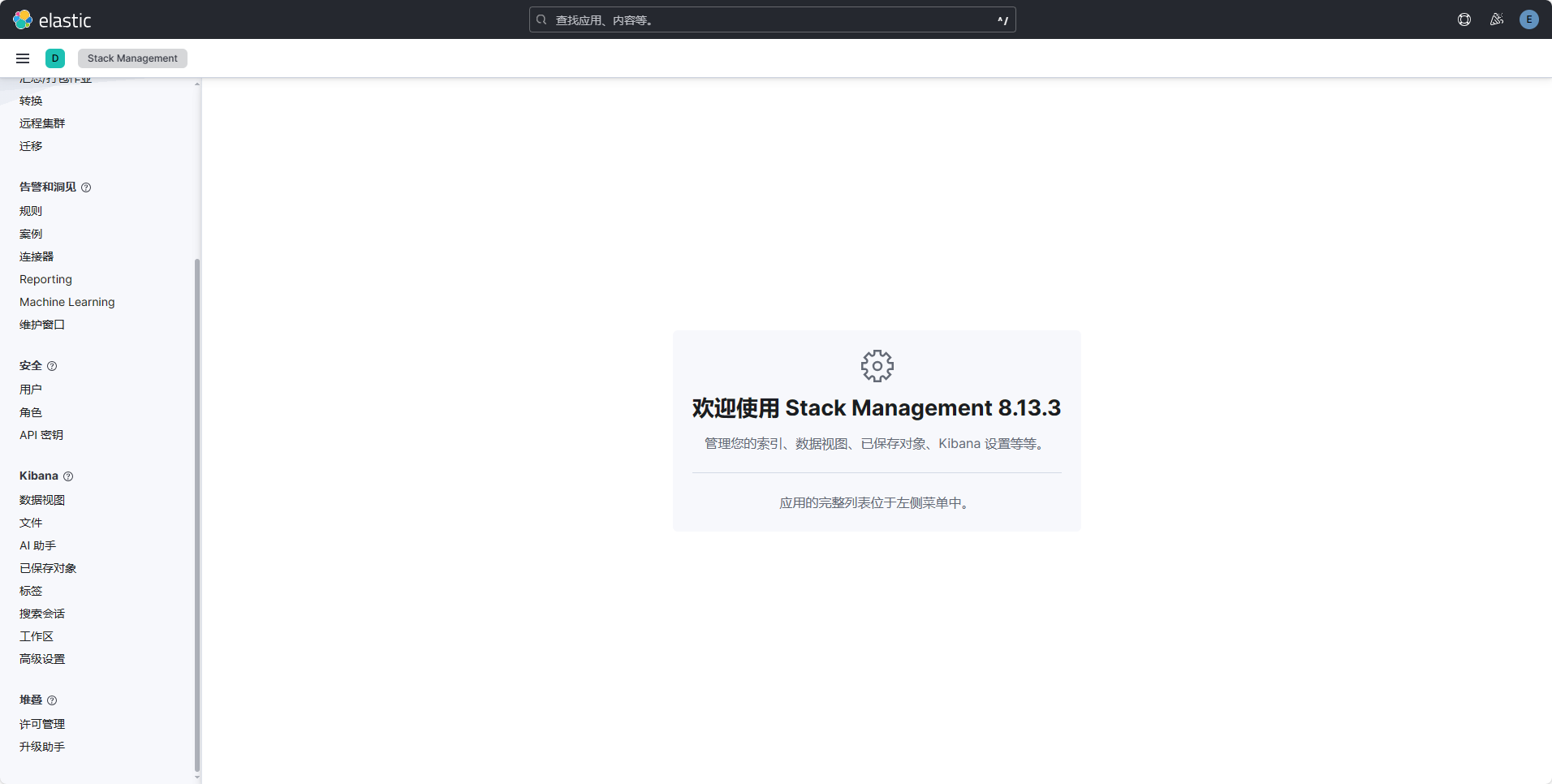
Task: Open Reporting in the sidebar
Action: (x=45, y=279)
